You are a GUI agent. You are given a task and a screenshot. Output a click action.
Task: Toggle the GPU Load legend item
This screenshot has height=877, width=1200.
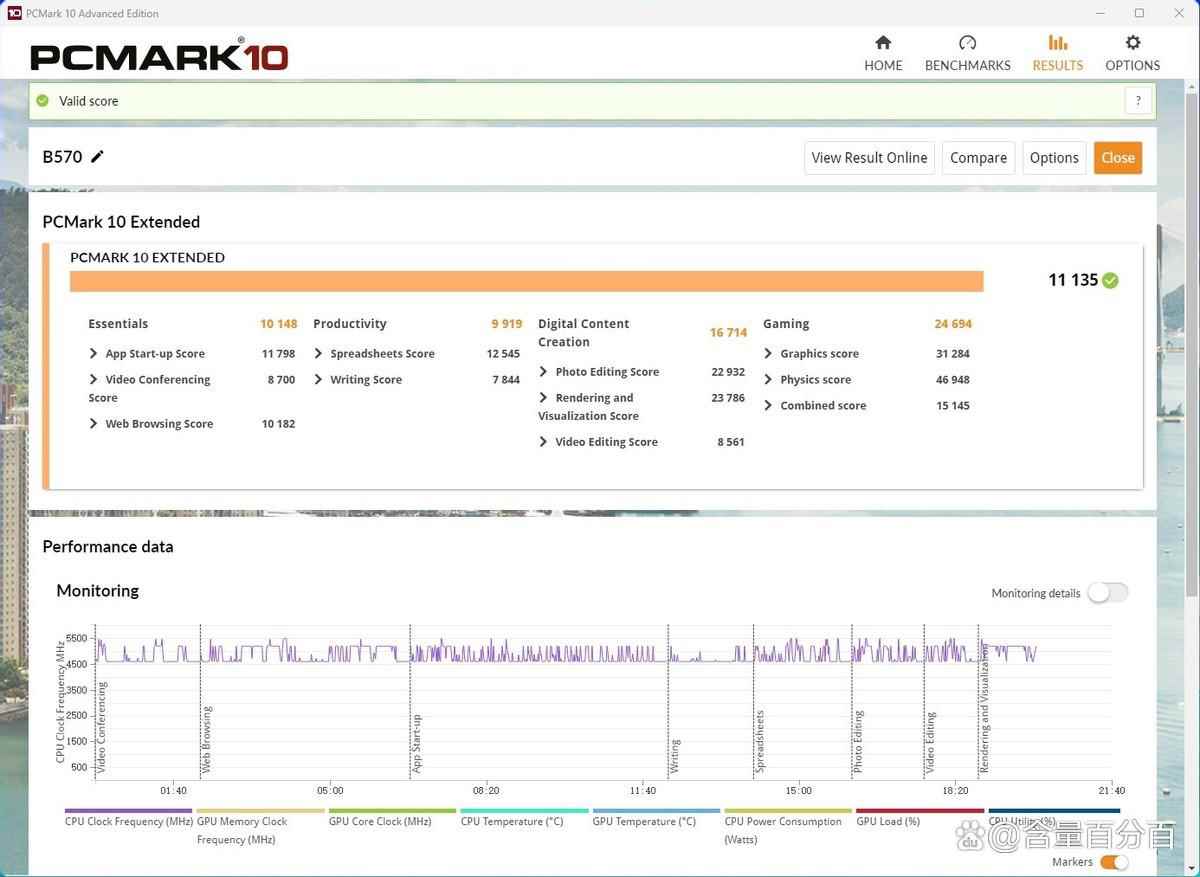(x=887, y=821)
